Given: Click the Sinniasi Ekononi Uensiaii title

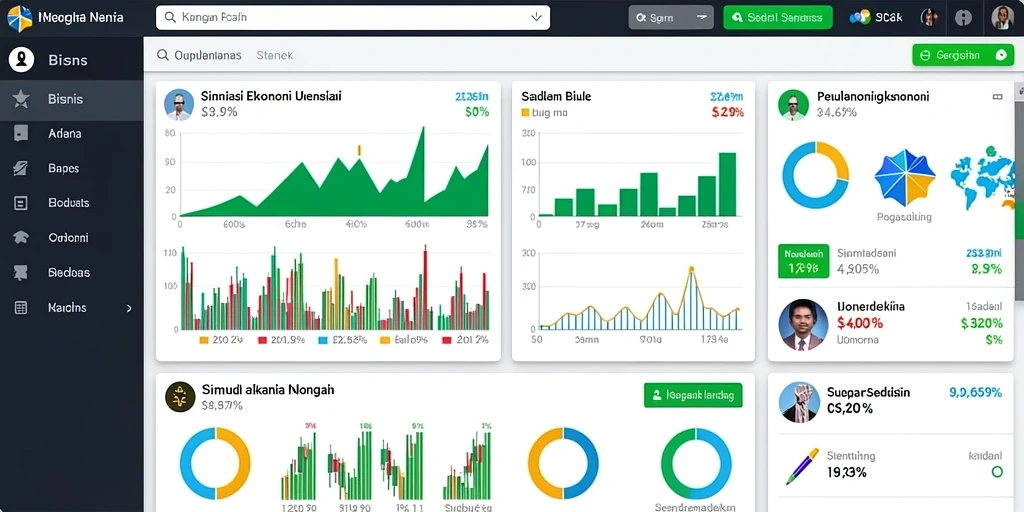Looking at the screenshot, I should [x=271, y=96].
